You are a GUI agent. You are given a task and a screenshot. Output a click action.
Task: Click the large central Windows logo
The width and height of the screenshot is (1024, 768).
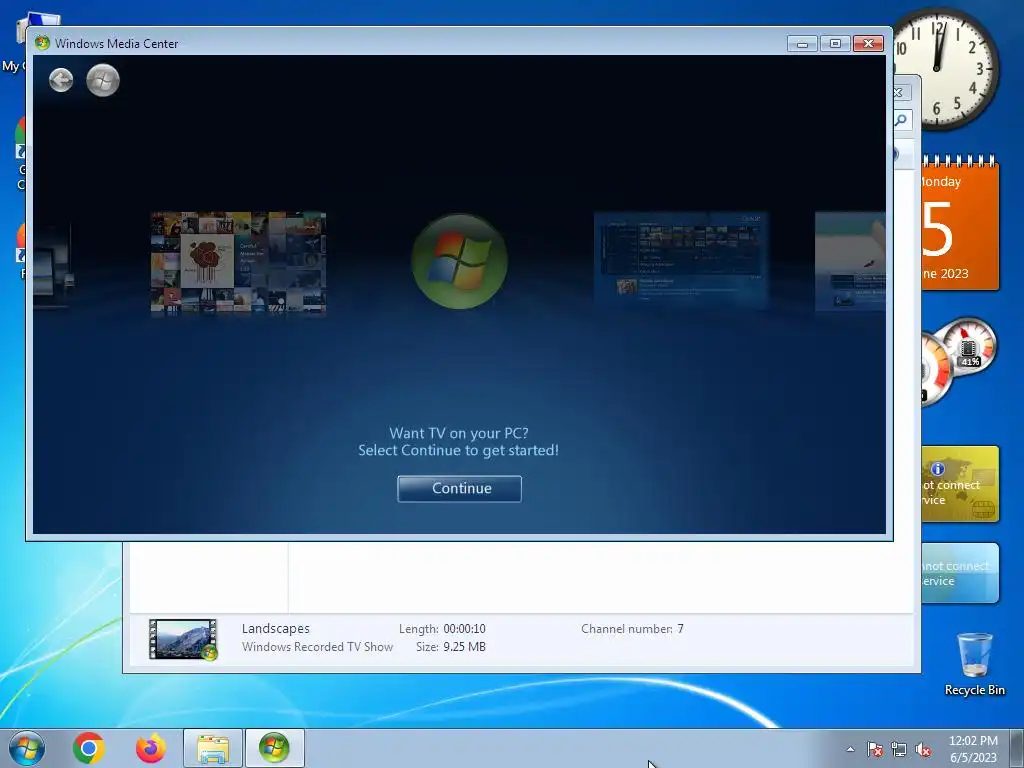(x=460, y=261)
